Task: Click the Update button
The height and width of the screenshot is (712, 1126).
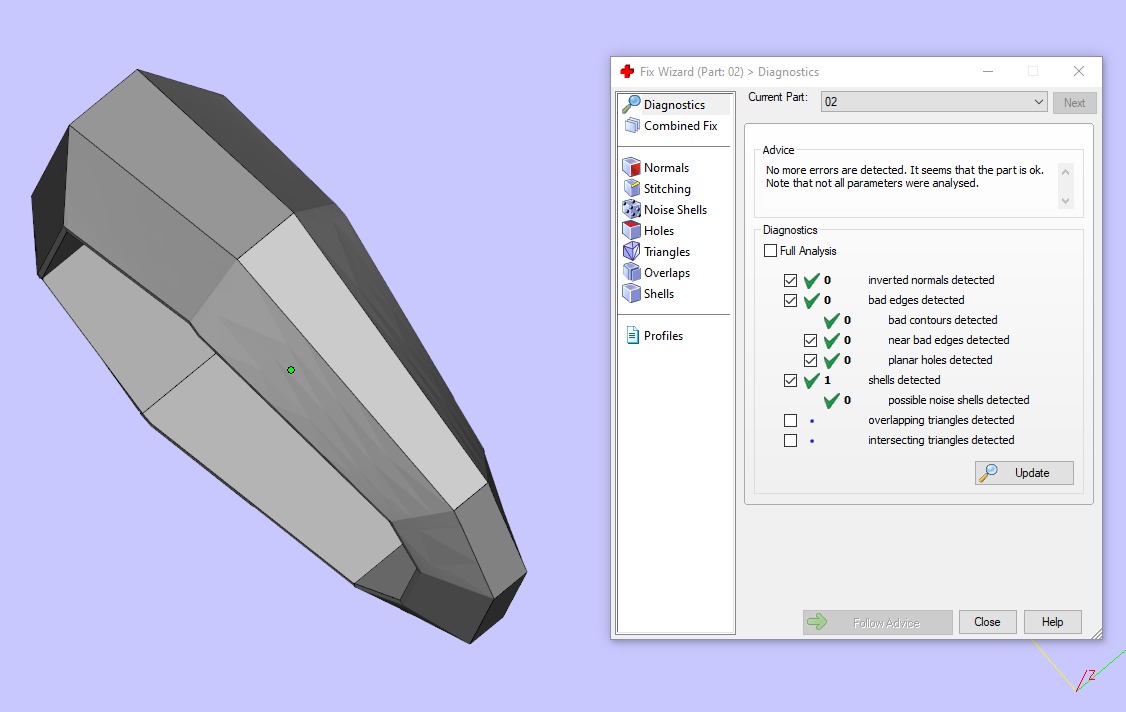Action: (x=1024, y=473)
